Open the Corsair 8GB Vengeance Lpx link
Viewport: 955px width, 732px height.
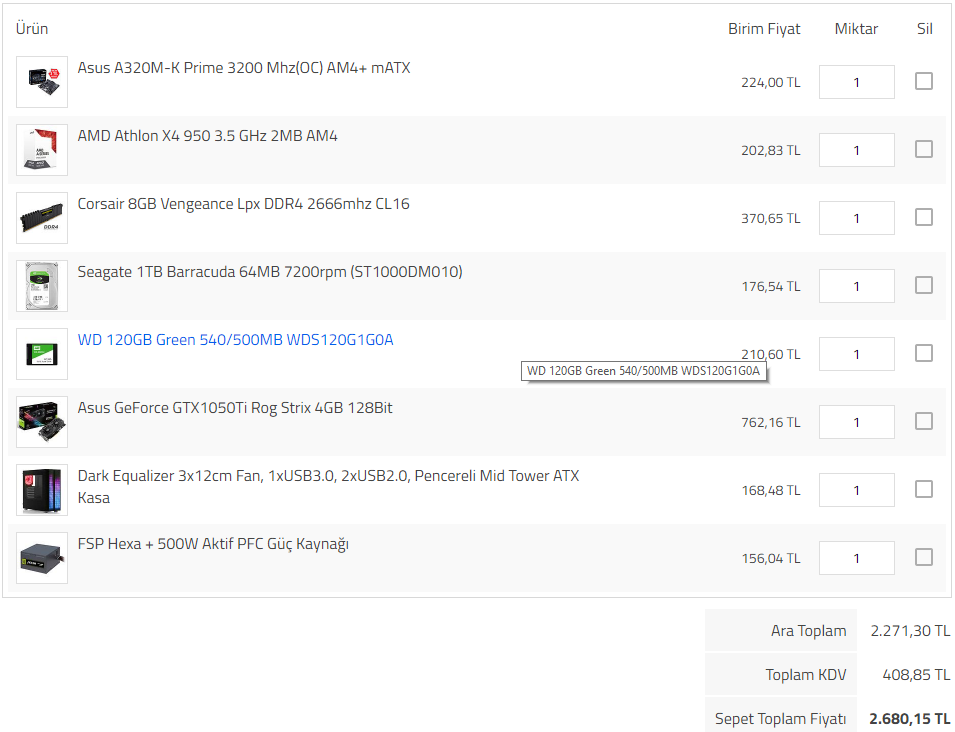[243, 204]
